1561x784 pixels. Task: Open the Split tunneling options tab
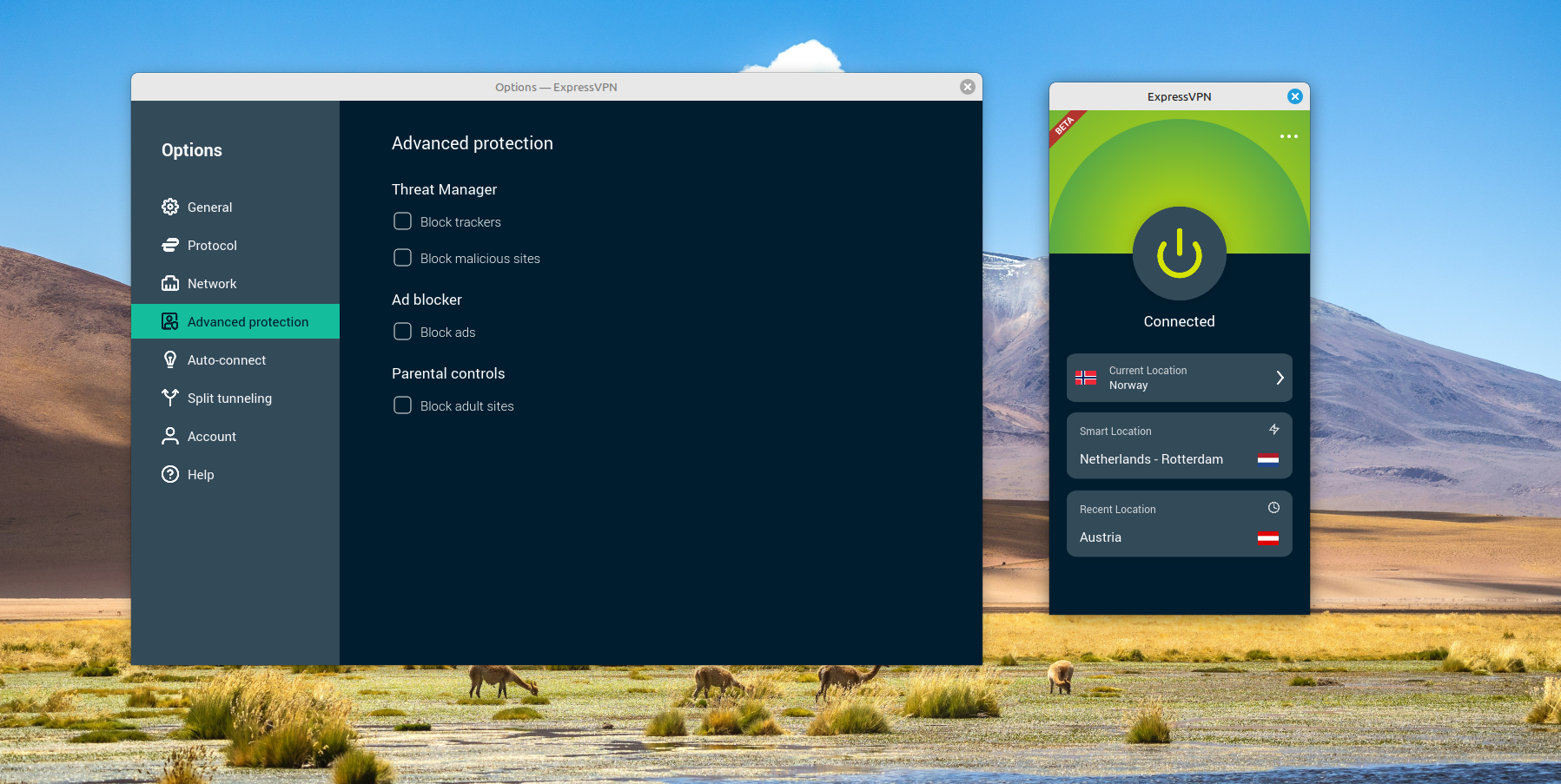235,398
